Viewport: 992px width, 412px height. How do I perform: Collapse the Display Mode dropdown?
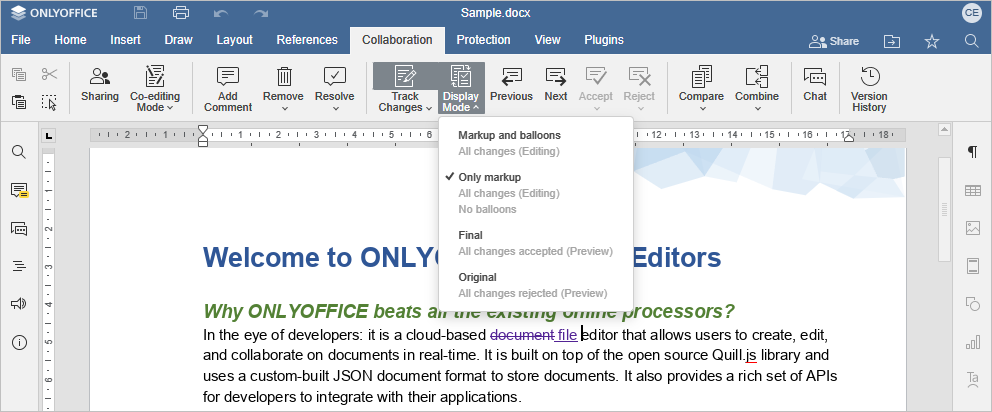point(461,89)
